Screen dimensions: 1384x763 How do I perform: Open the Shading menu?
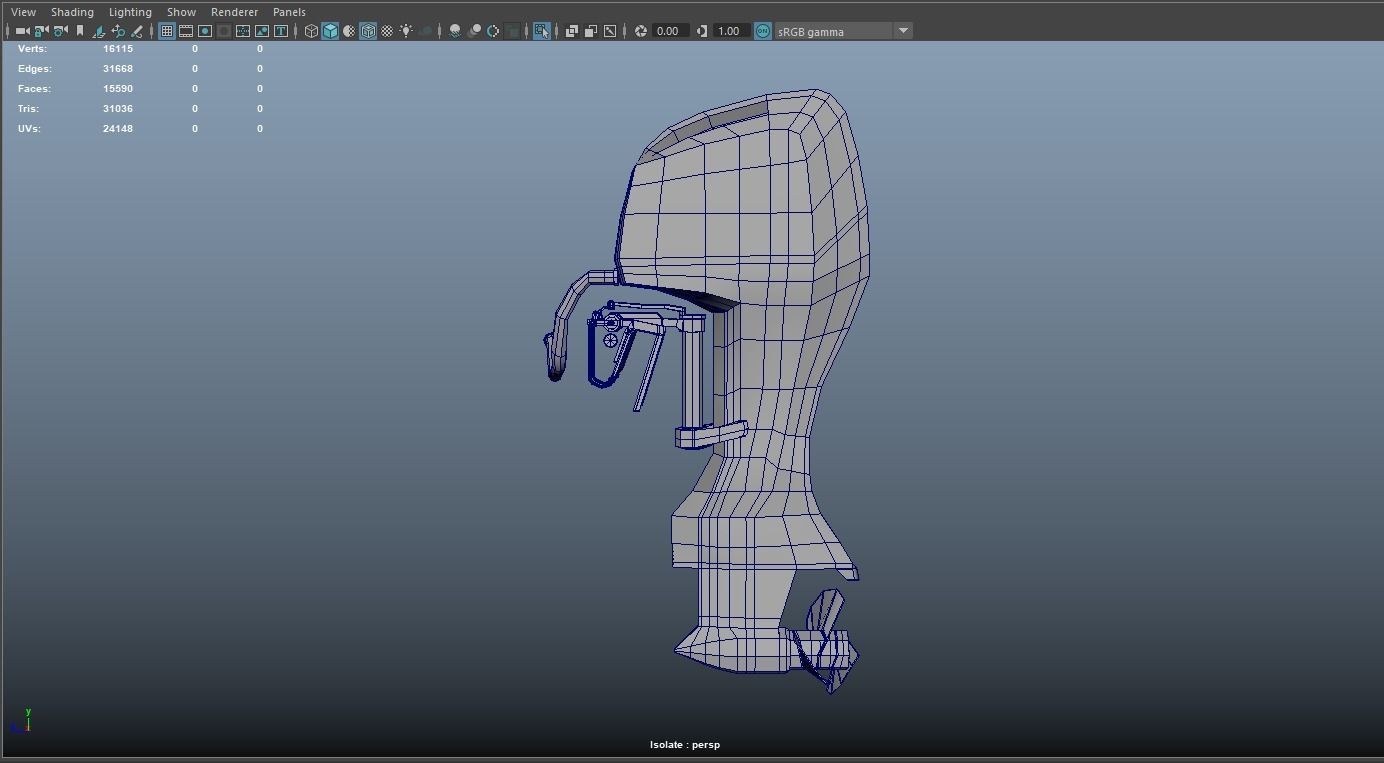coord(72,12)
